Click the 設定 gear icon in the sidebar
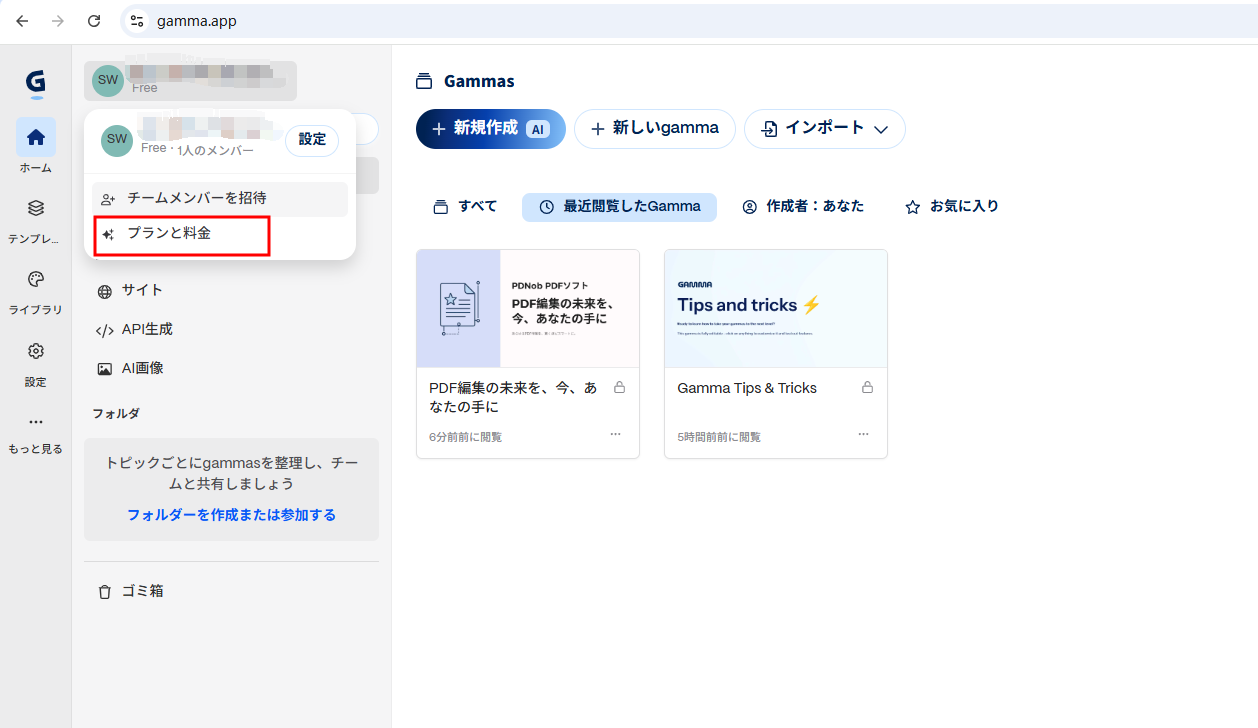Screen dimensions: 1258x728 point(35,350)
